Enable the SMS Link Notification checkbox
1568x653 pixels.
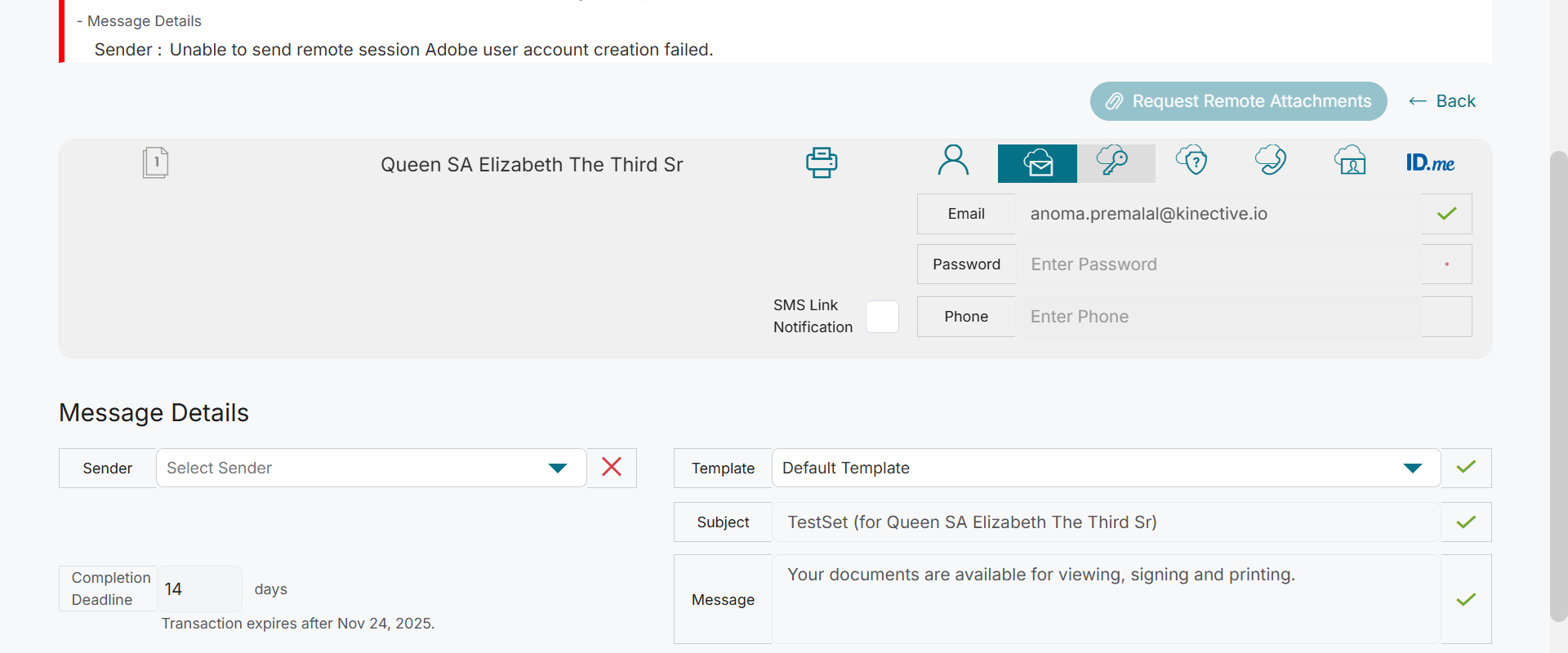[x=882, y=317]
